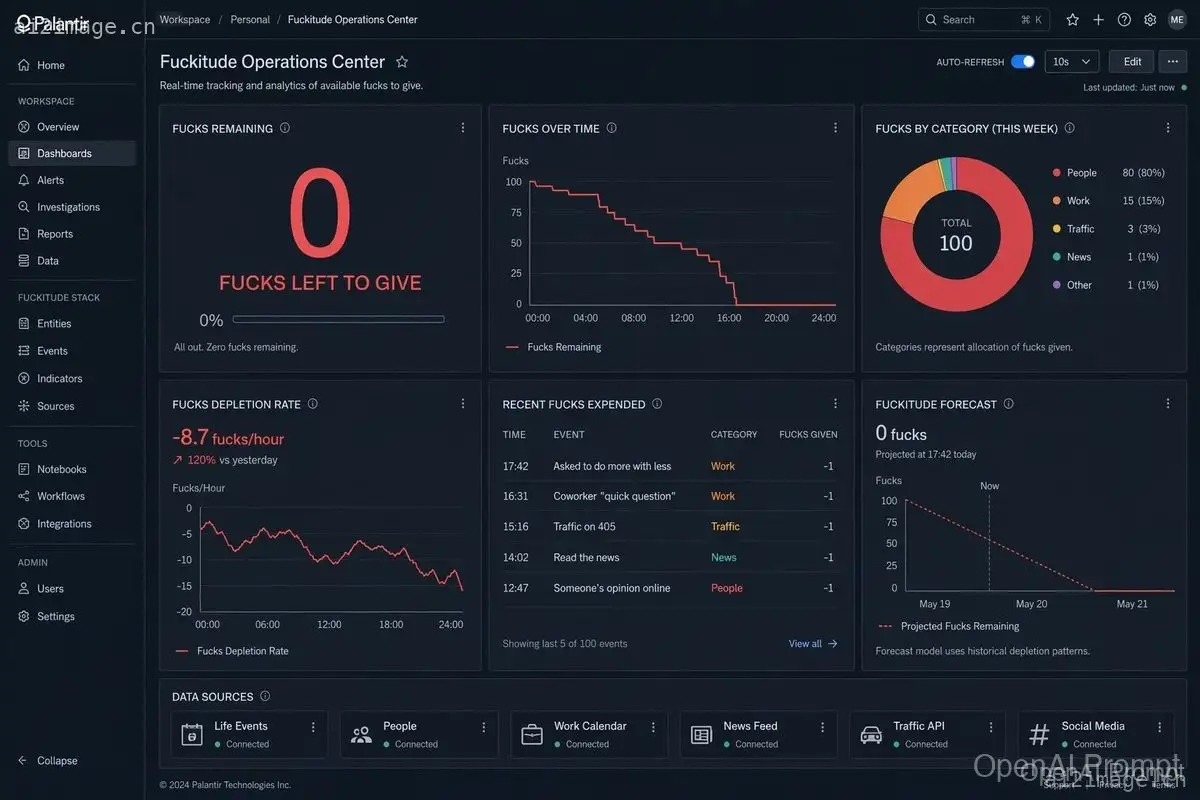Collapse the sidebar

tap(48, 760)
